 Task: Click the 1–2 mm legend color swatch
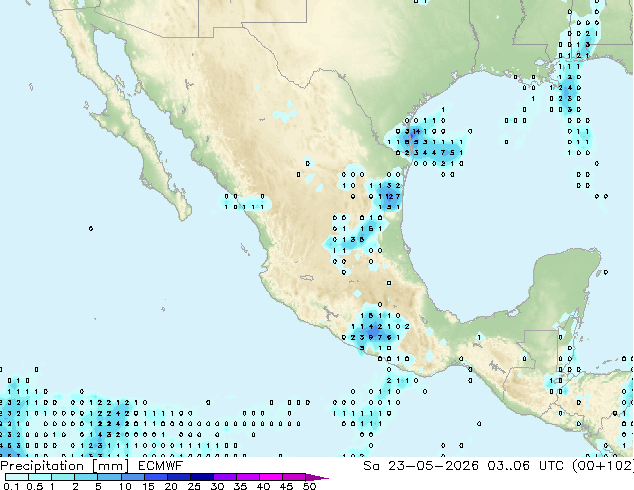63,477
